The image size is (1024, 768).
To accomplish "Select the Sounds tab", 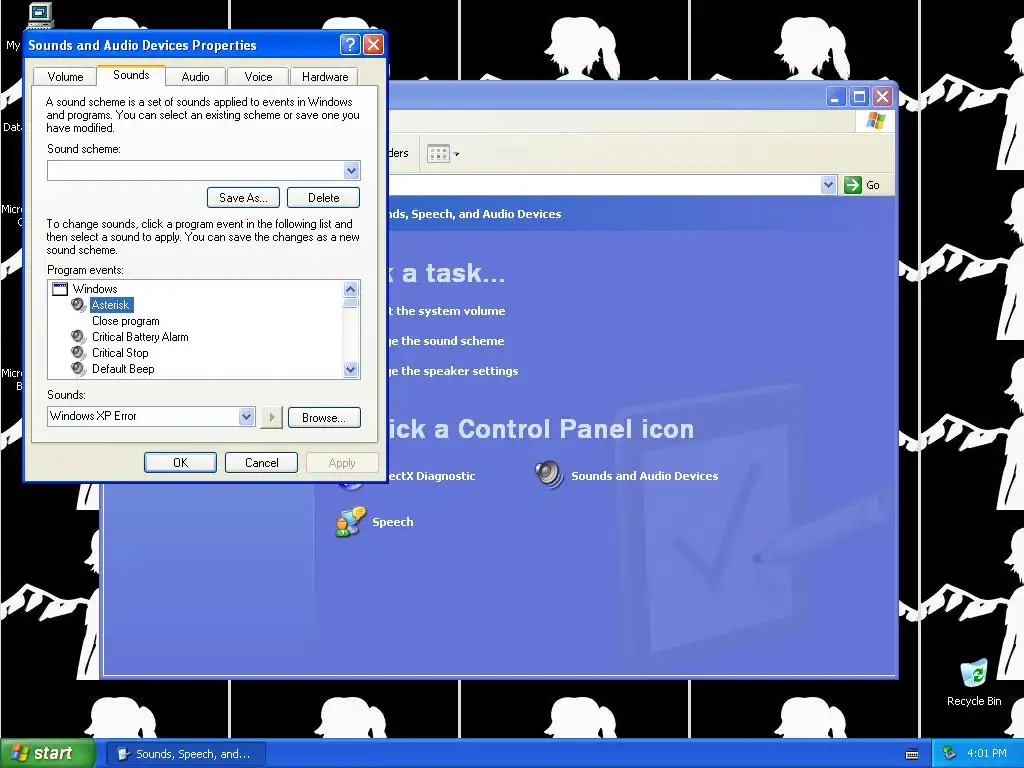I will pyautogui.click(x=131, y=75).
